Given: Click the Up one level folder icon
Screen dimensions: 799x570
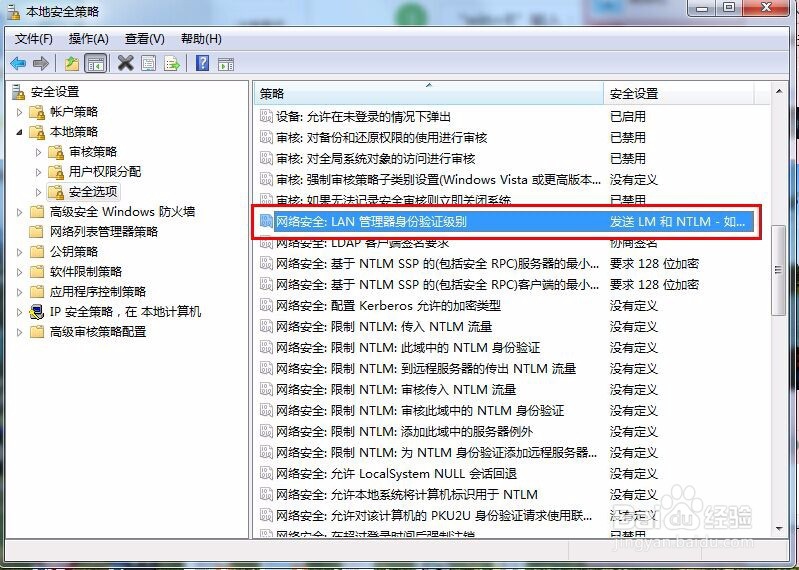Looking at the screenshot, I should [72, 64].
